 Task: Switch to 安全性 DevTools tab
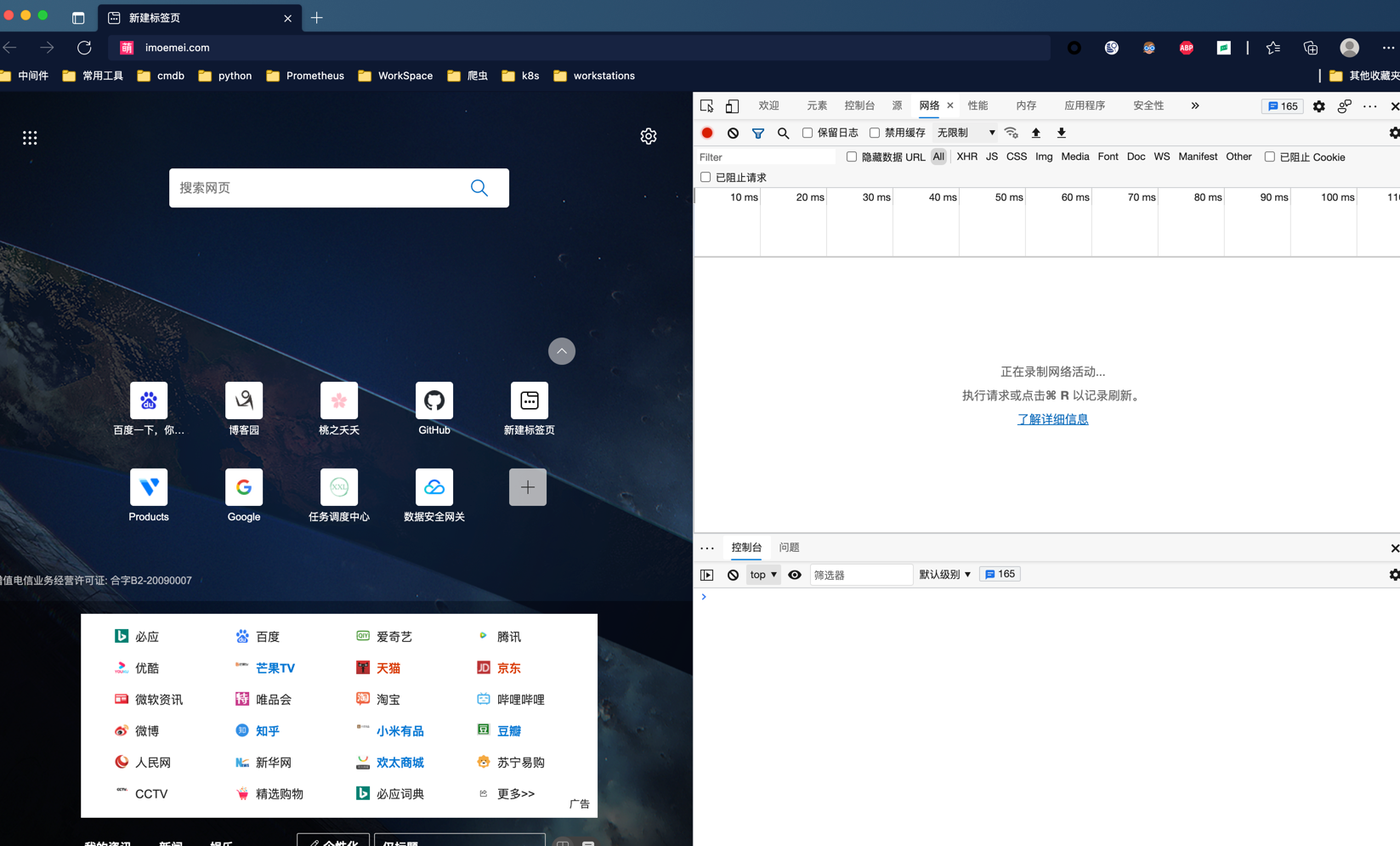point(1148,105)
